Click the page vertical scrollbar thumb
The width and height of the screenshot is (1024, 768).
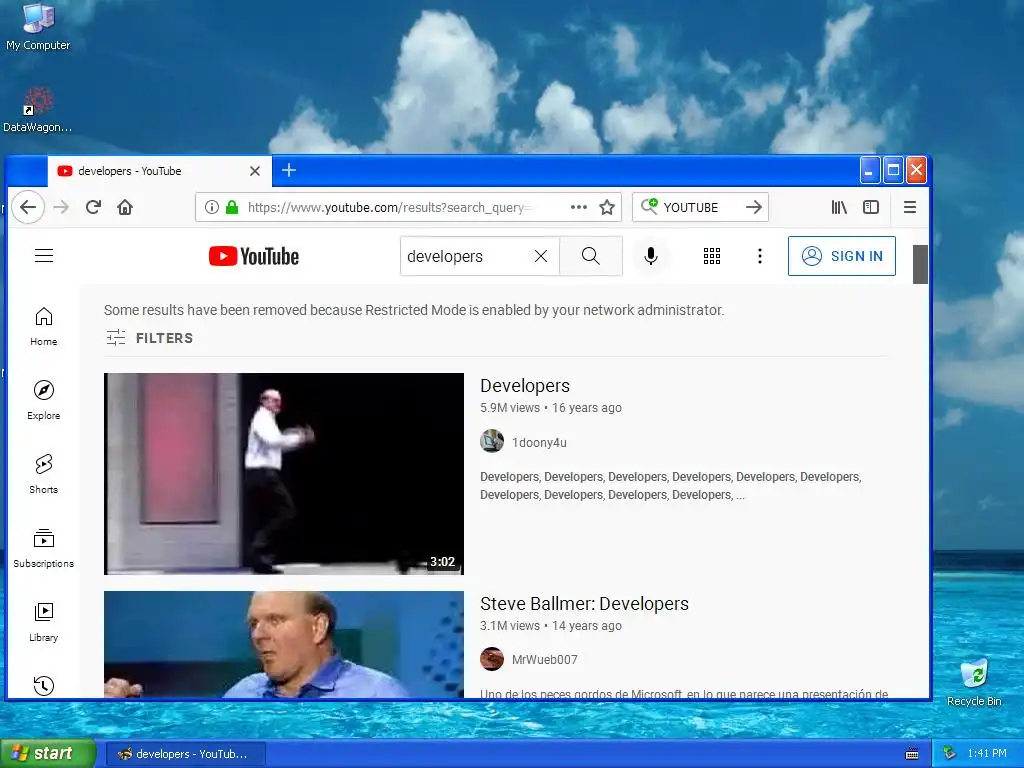tap(920, 264)
